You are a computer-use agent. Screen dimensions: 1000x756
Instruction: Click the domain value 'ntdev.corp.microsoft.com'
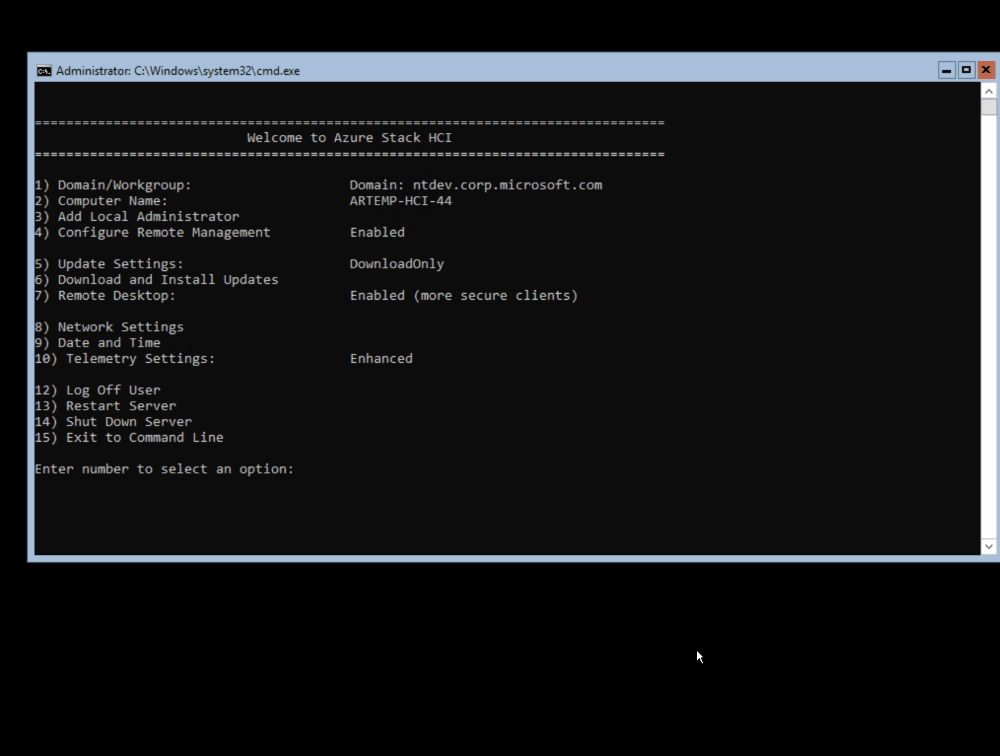click(x=507, y=185)
